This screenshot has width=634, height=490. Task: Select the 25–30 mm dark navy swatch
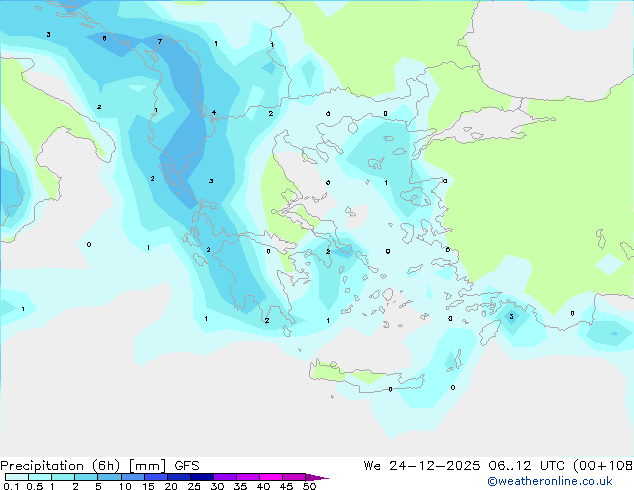click(202, 477)
